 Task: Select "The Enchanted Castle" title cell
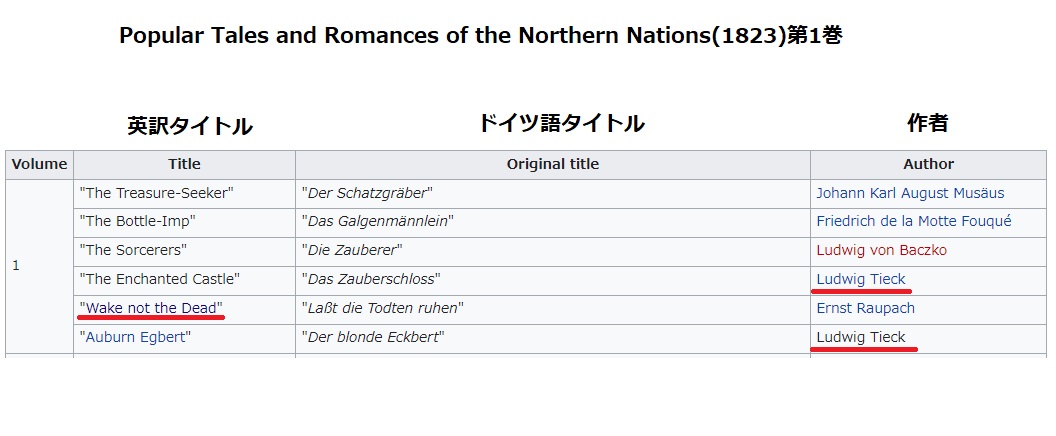[185, 280]
